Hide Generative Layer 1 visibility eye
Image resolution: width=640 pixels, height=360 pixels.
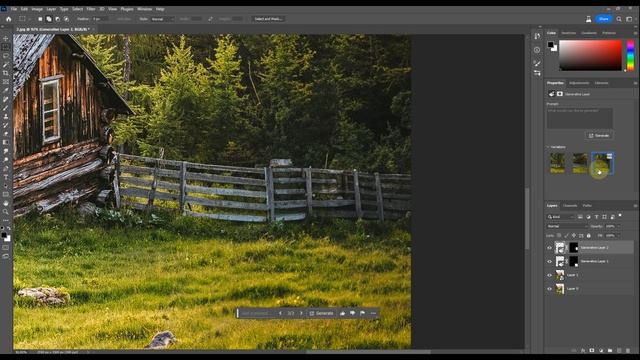549,261
